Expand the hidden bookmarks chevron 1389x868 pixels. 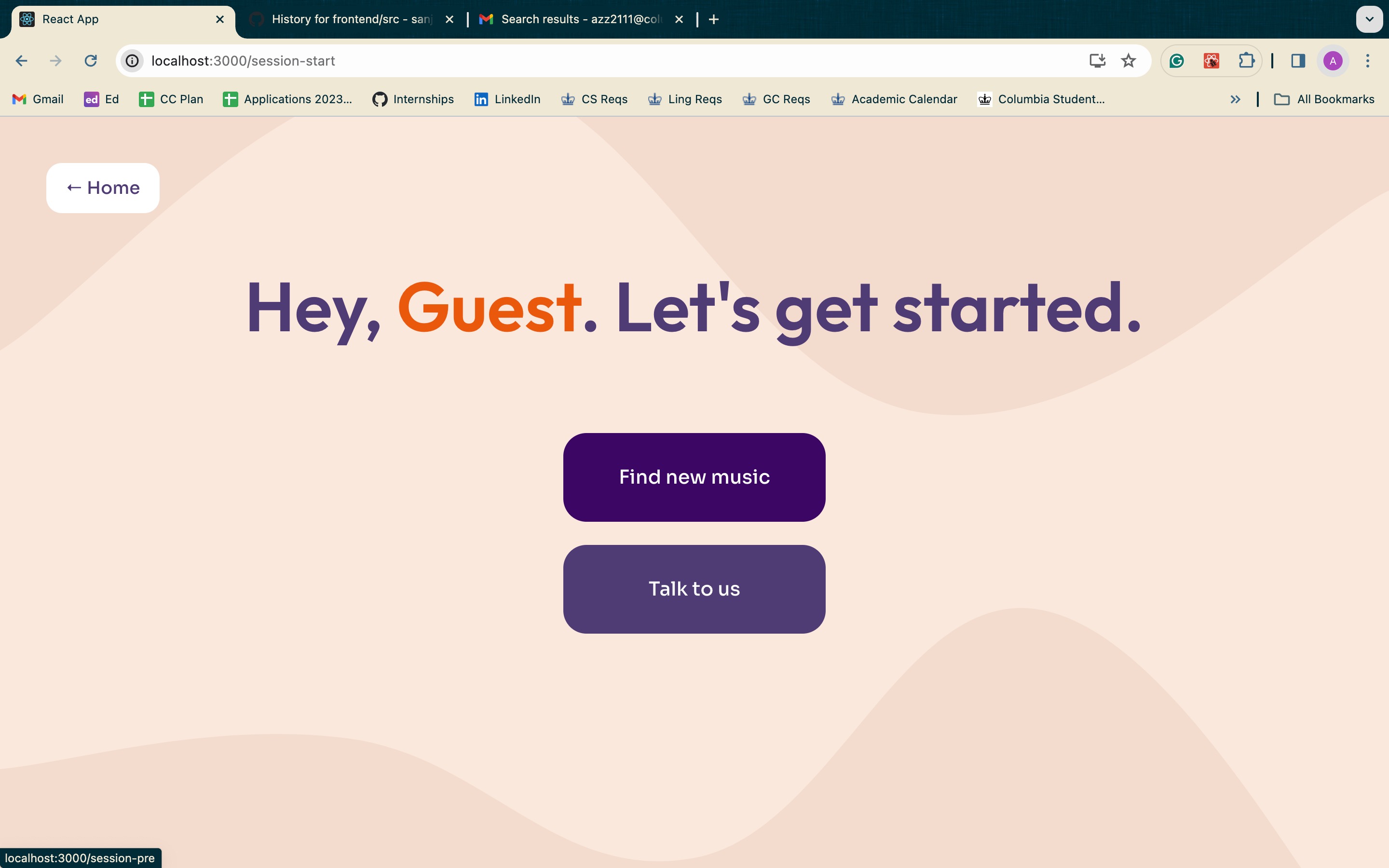coord(1235,99)
